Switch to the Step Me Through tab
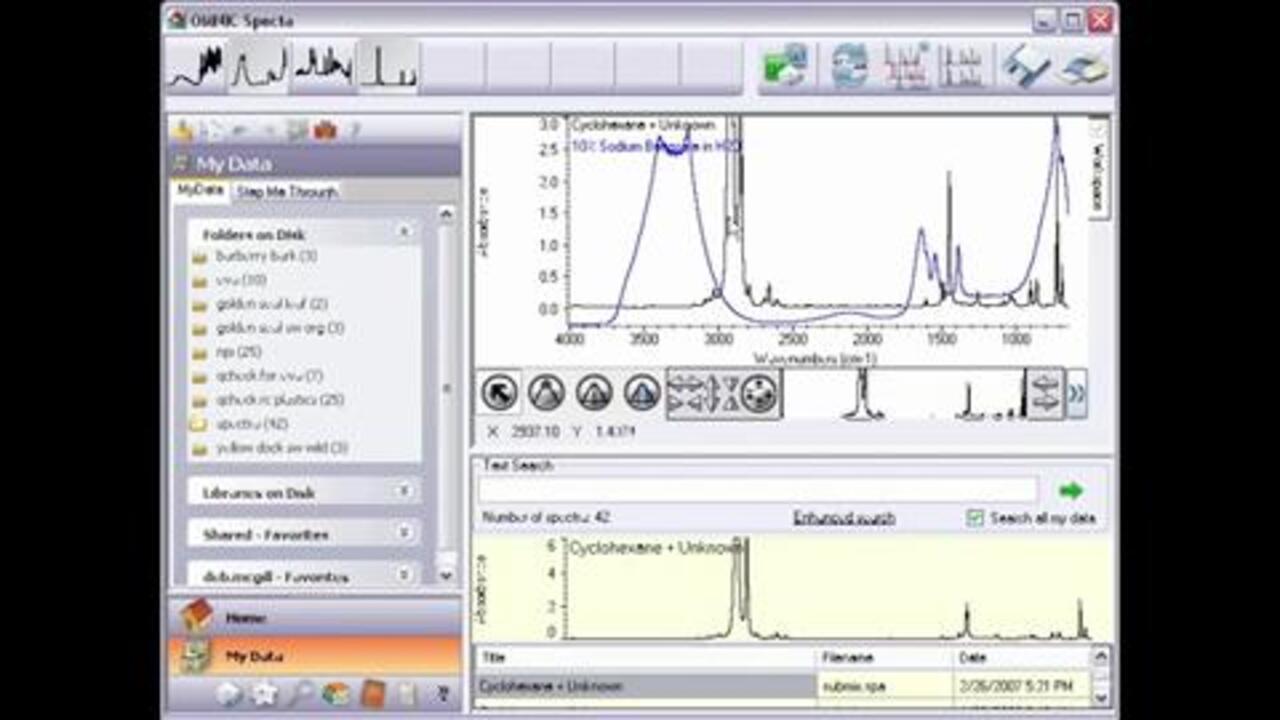The height and width of the screenshot is (720, 1280). pos(287,191)
